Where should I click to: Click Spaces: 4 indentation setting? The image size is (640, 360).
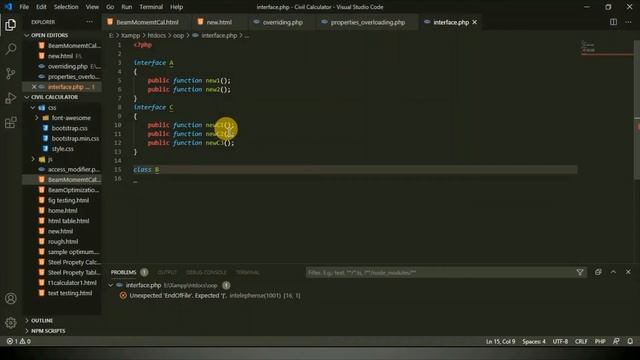(x=533, y=341)
